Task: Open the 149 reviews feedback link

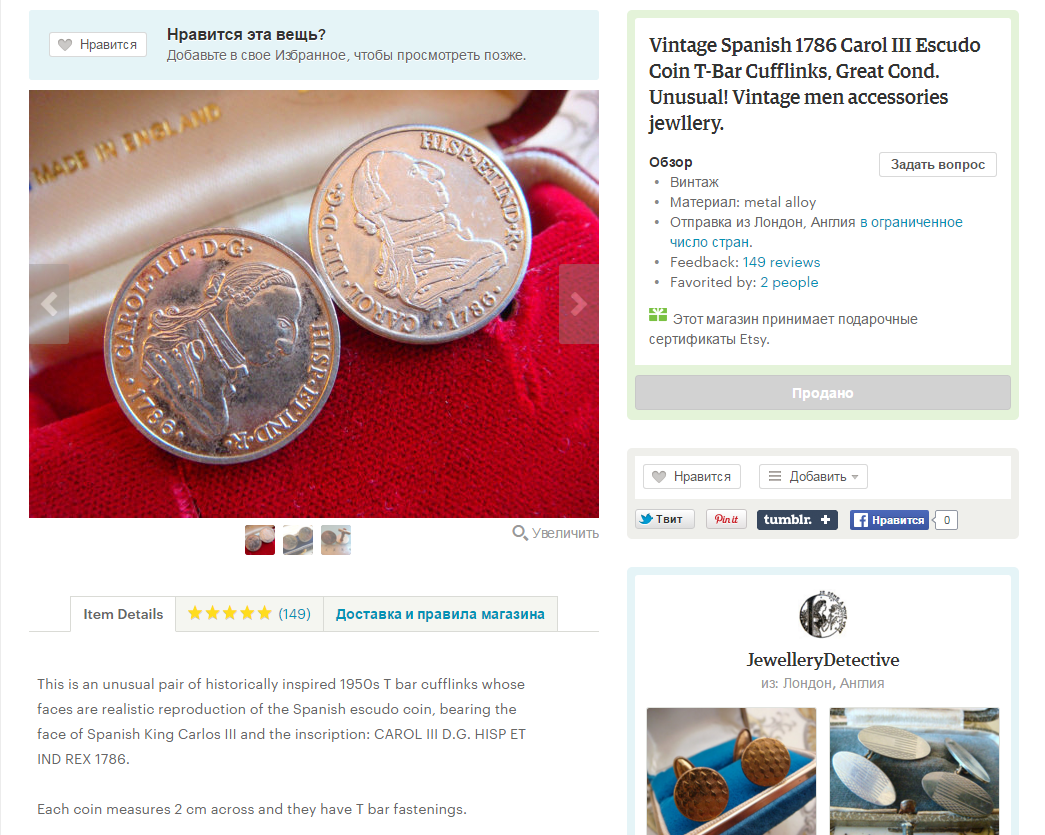Action: tap(781, 263)
